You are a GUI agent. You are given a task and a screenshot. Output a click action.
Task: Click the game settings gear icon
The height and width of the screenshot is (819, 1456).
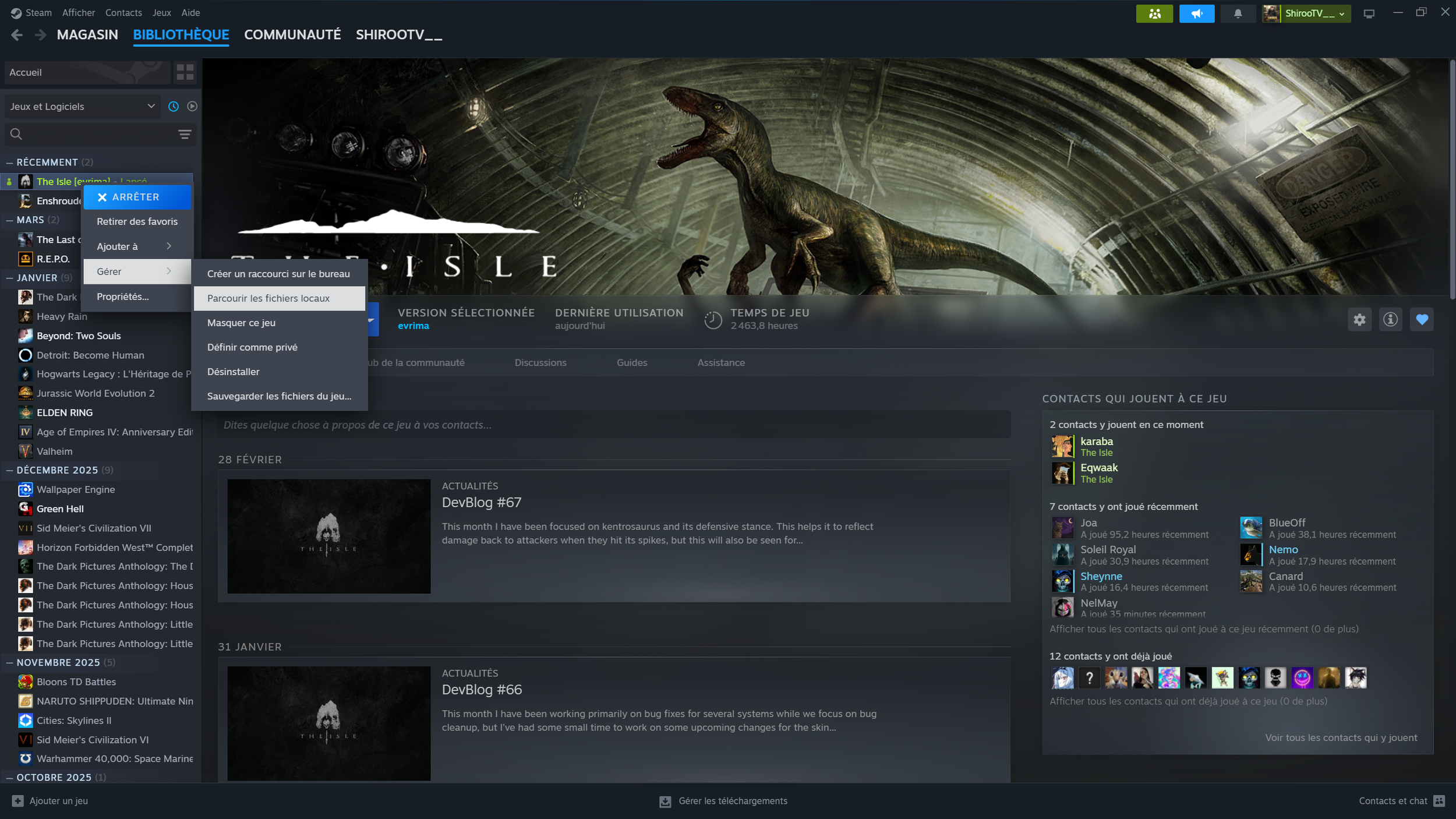tap(1359, 319)
